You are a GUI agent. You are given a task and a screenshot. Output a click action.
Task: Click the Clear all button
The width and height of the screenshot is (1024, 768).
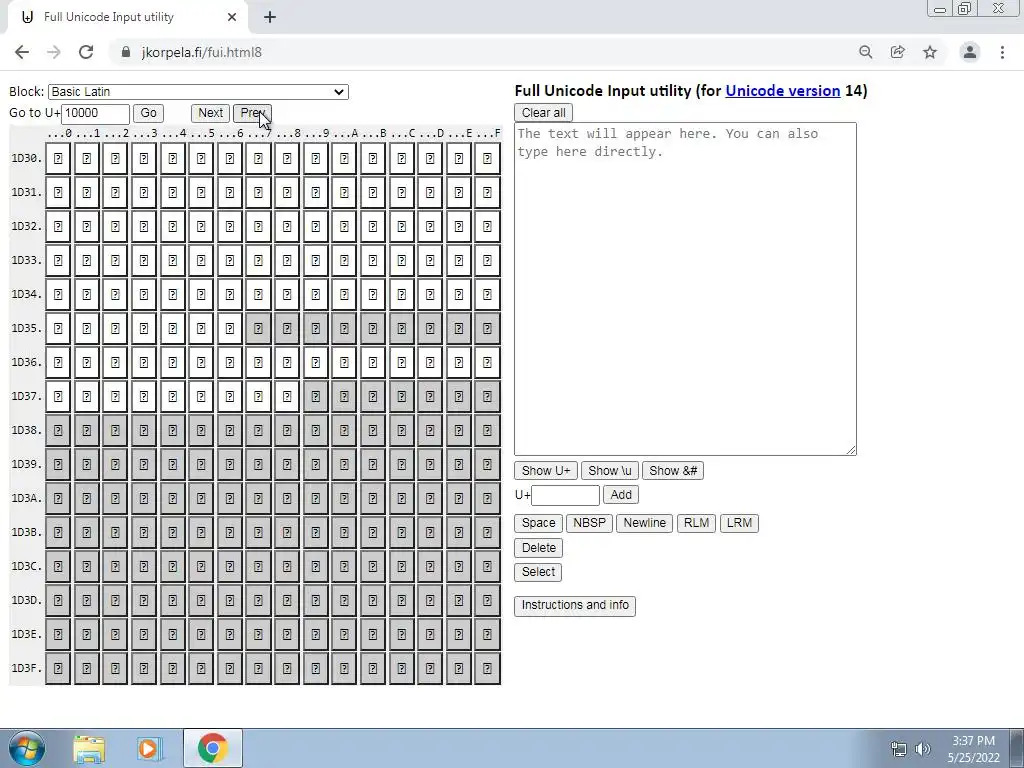pyautogui.click(x=543, y=113)
